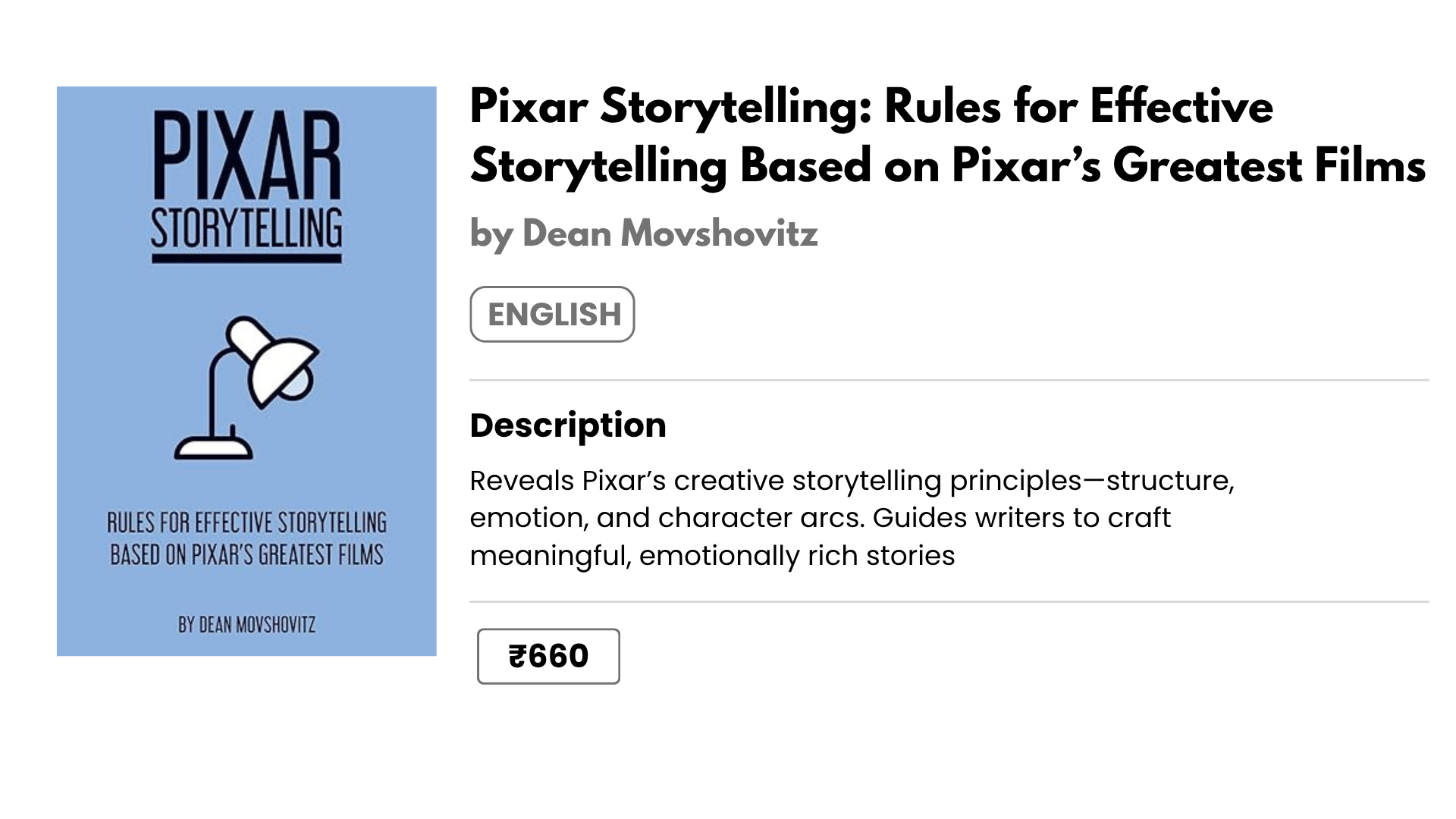Click the description line starting 'Reveals Pixar's creative'

point(852,481)
